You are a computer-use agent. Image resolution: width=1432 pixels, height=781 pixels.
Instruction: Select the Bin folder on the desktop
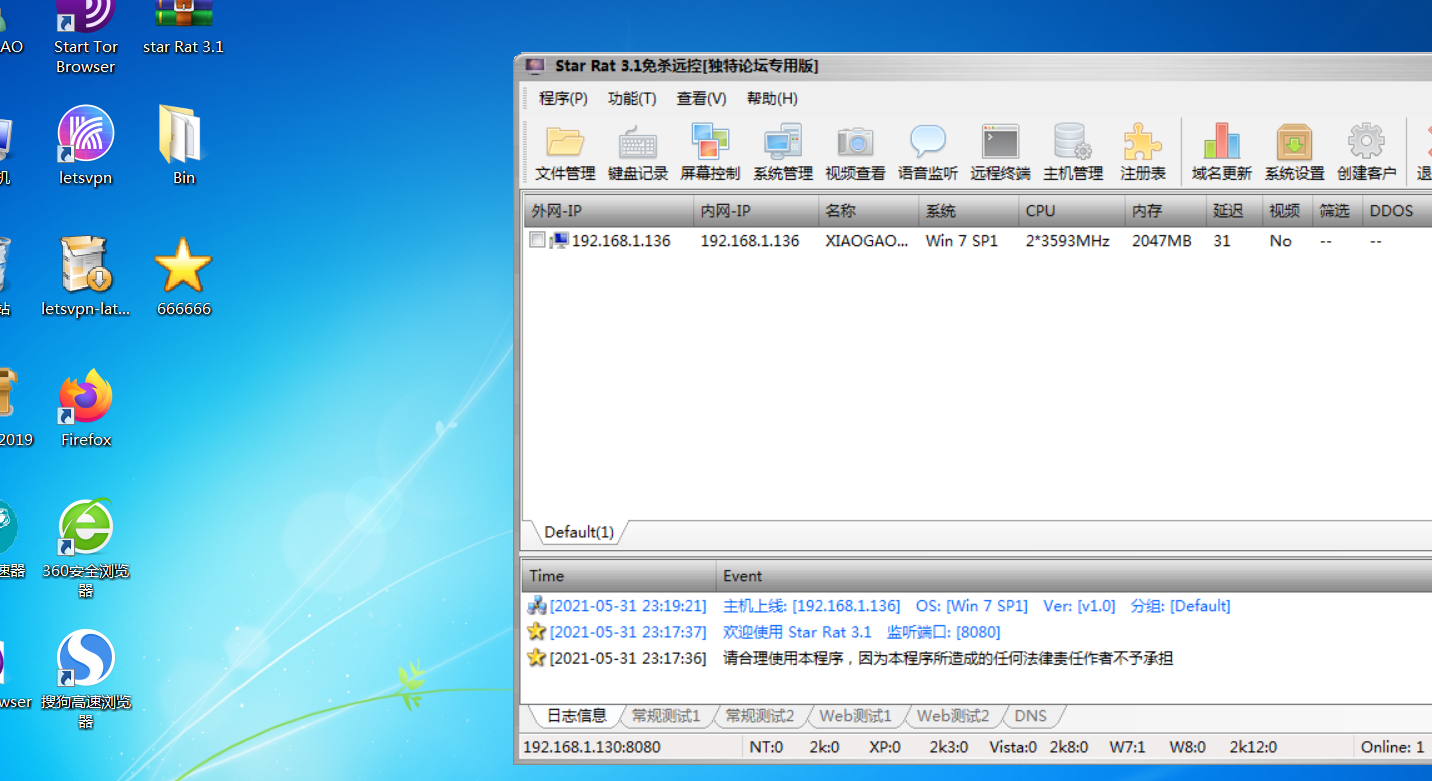(184, 146)
